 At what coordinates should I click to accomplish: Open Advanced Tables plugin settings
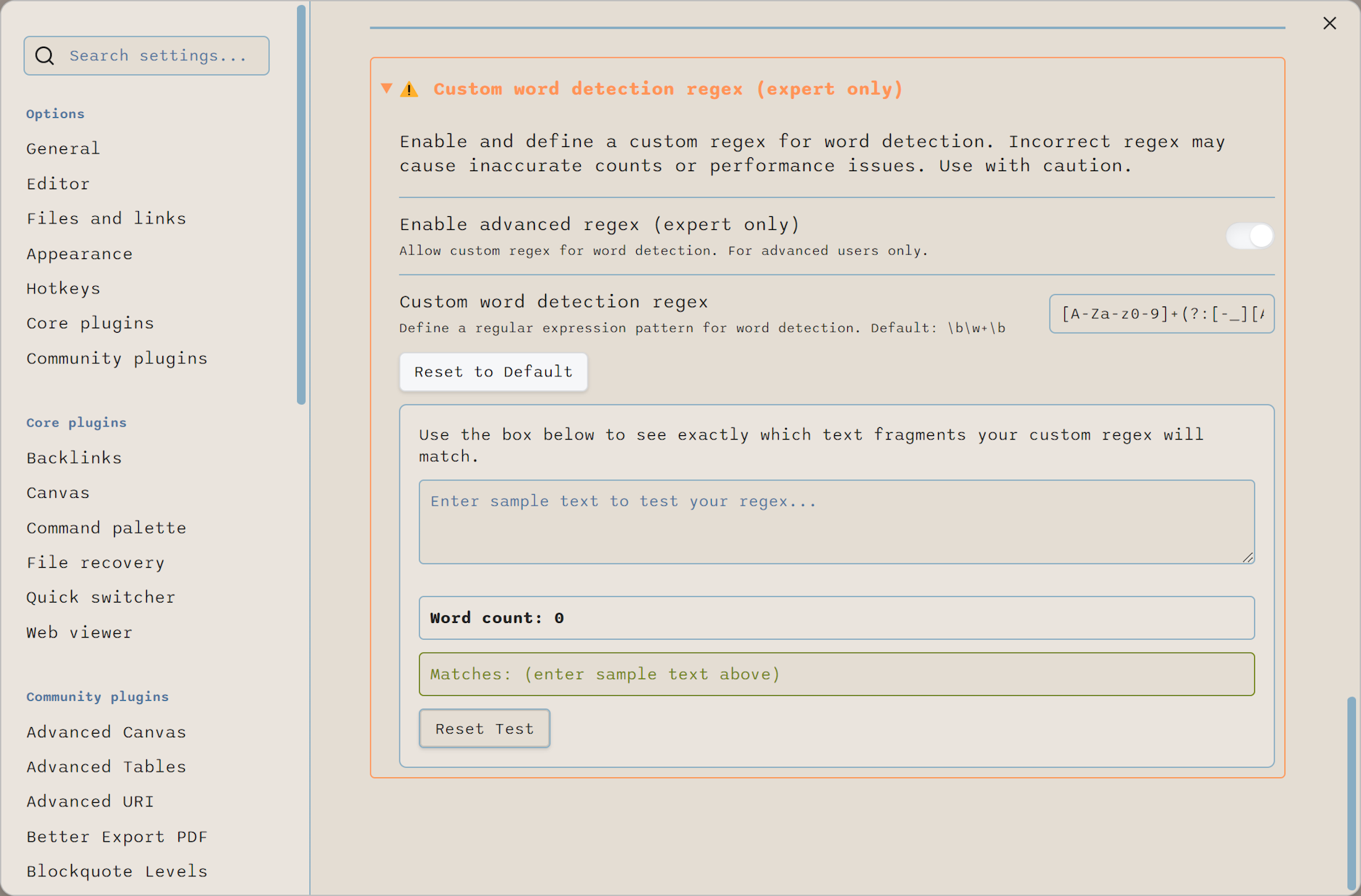106,766
